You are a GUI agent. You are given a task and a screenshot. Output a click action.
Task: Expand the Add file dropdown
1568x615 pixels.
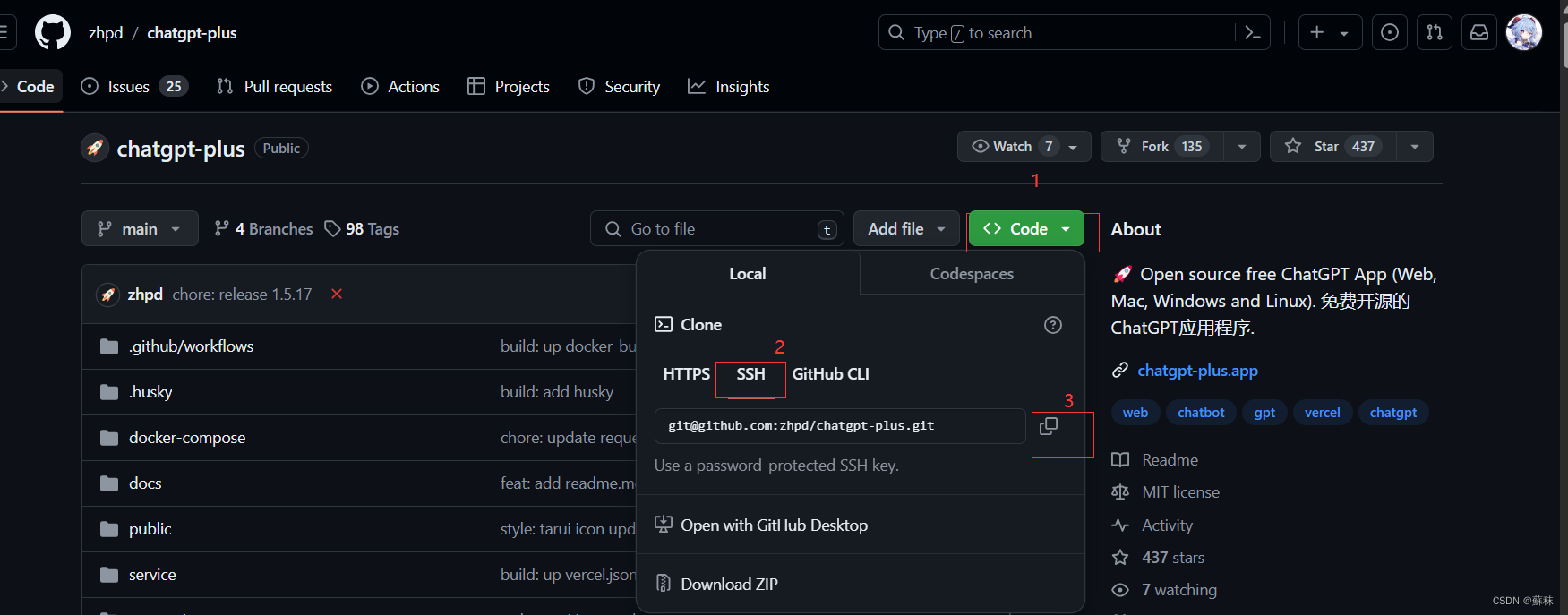pyautogui.click(x=906, y=229)
